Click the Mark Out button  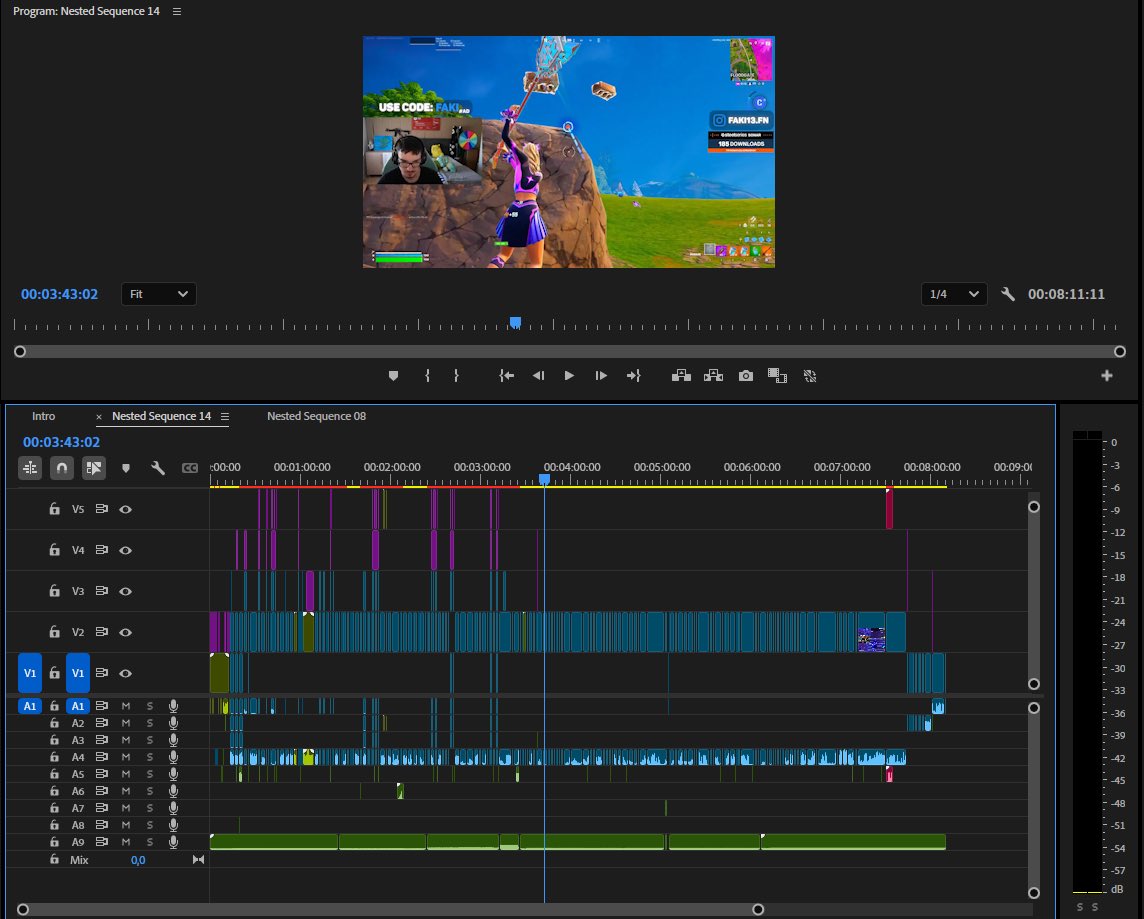[457, 376]
